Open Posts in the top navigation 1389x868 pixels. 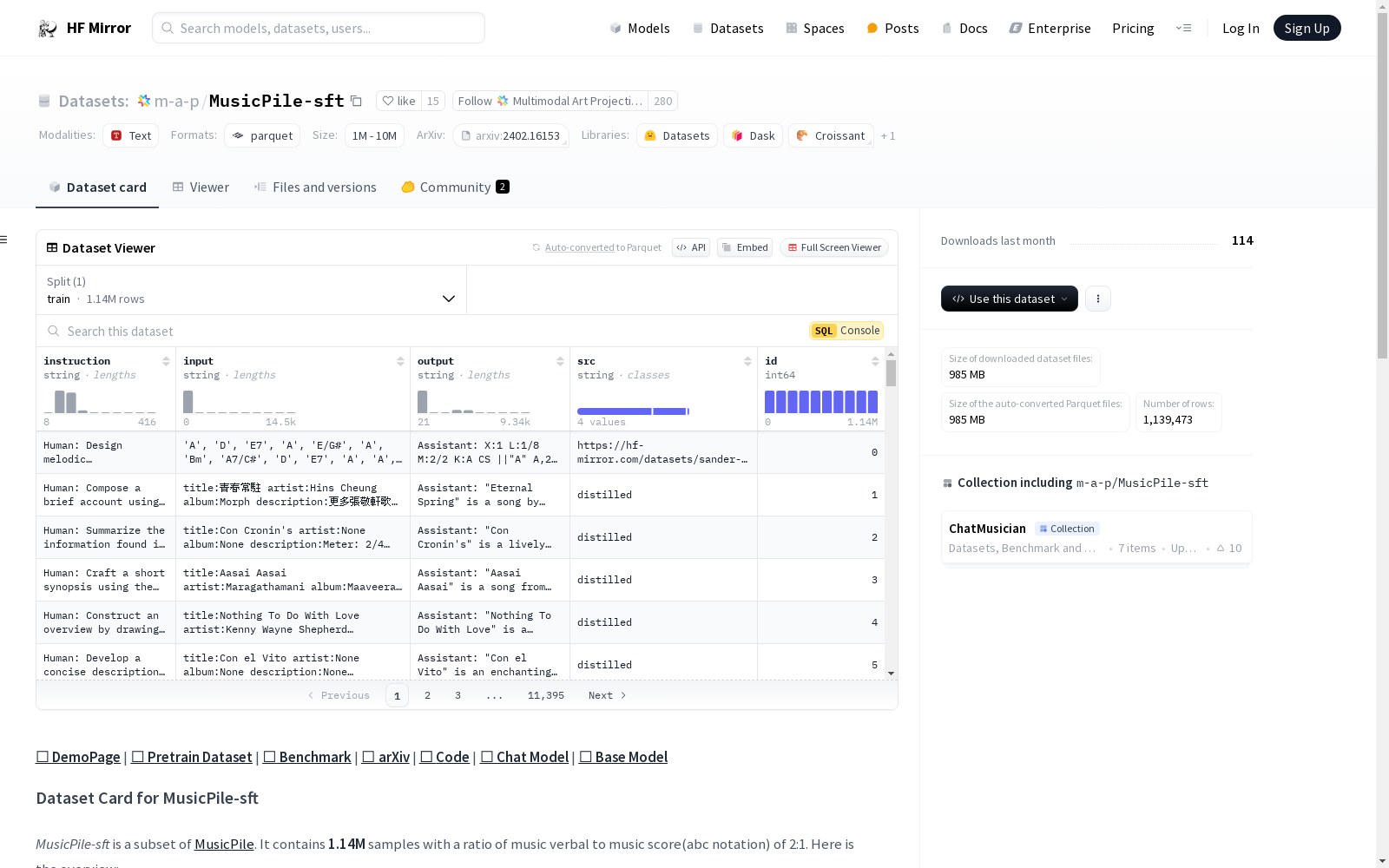point(893,29)
